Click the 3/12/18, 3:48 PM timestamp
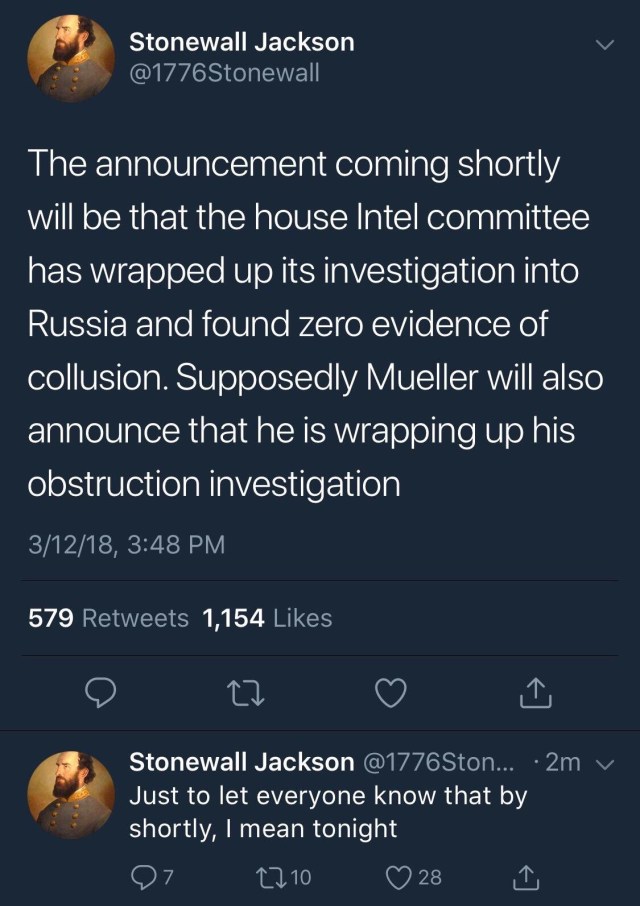Screen dimensions: 640x906 (x=126, y=545)
